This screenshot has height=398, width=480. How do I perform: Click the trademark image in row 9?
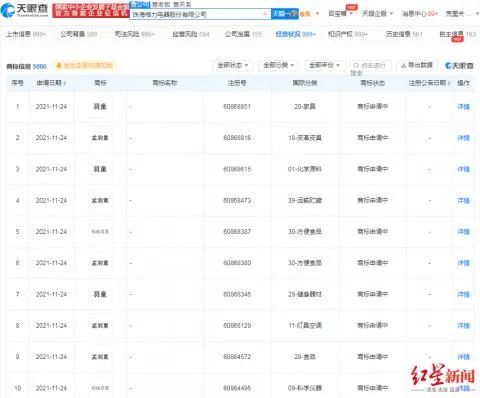point(100,357)
